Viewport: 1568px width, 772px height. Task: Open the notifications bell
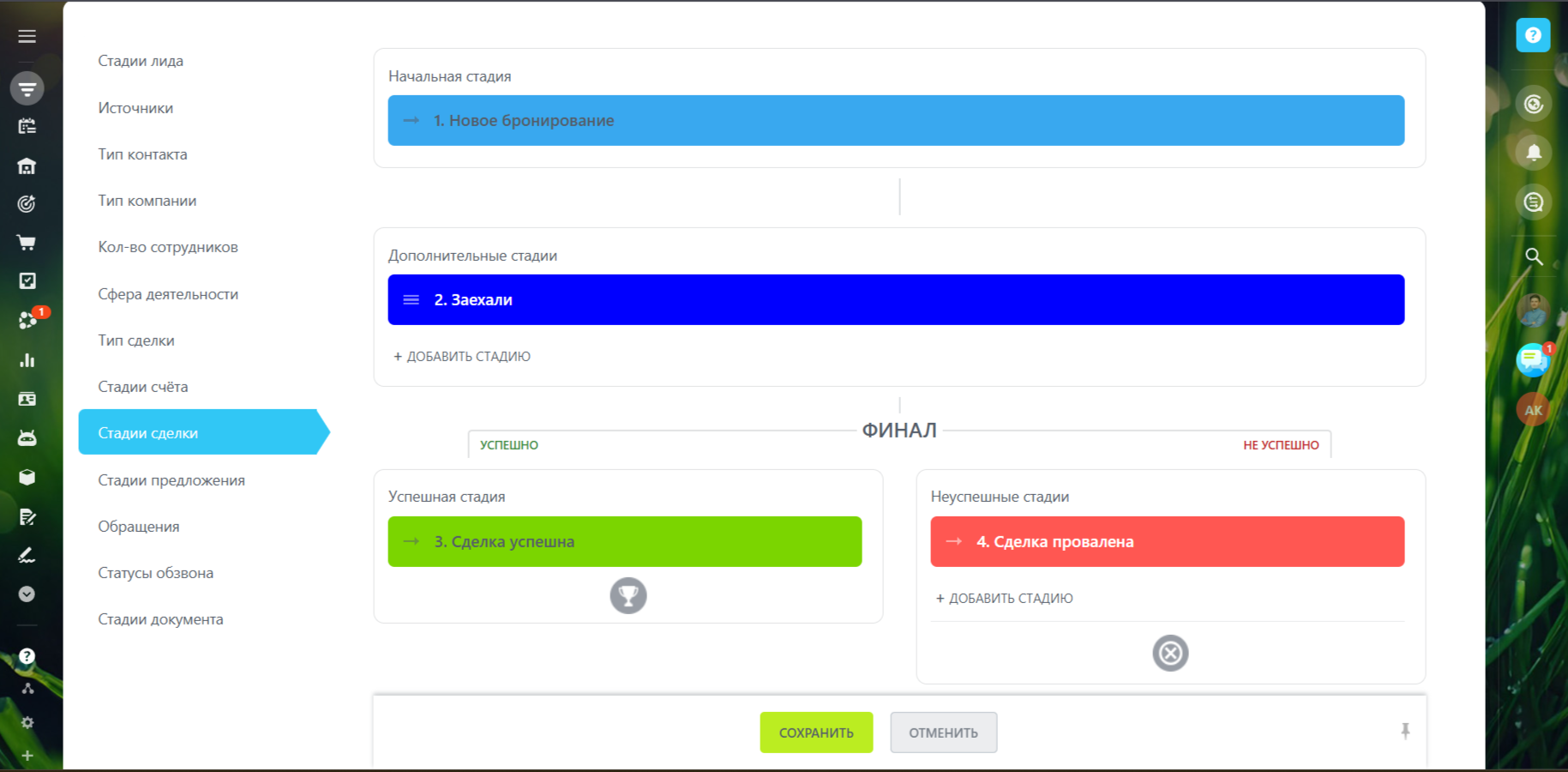pos(1534,153)
